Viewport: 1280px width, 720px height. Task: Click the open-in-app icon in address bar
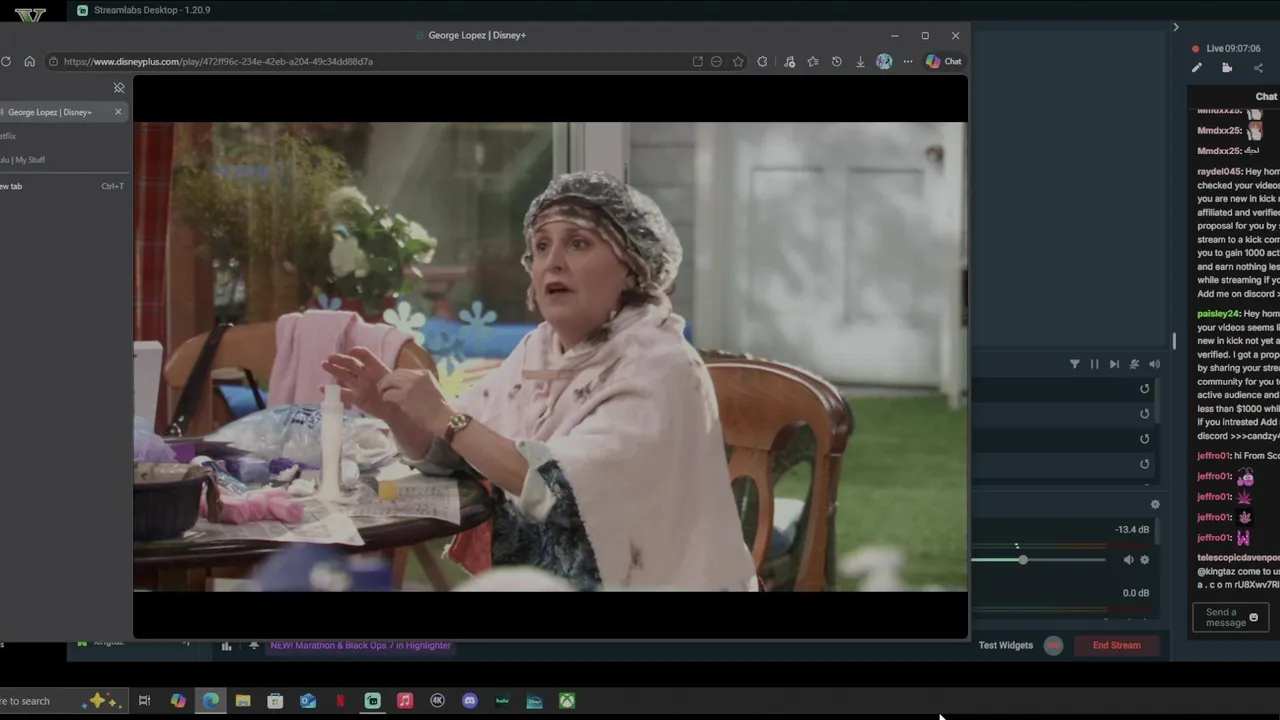pyautogui.click(x=697, y=61)
